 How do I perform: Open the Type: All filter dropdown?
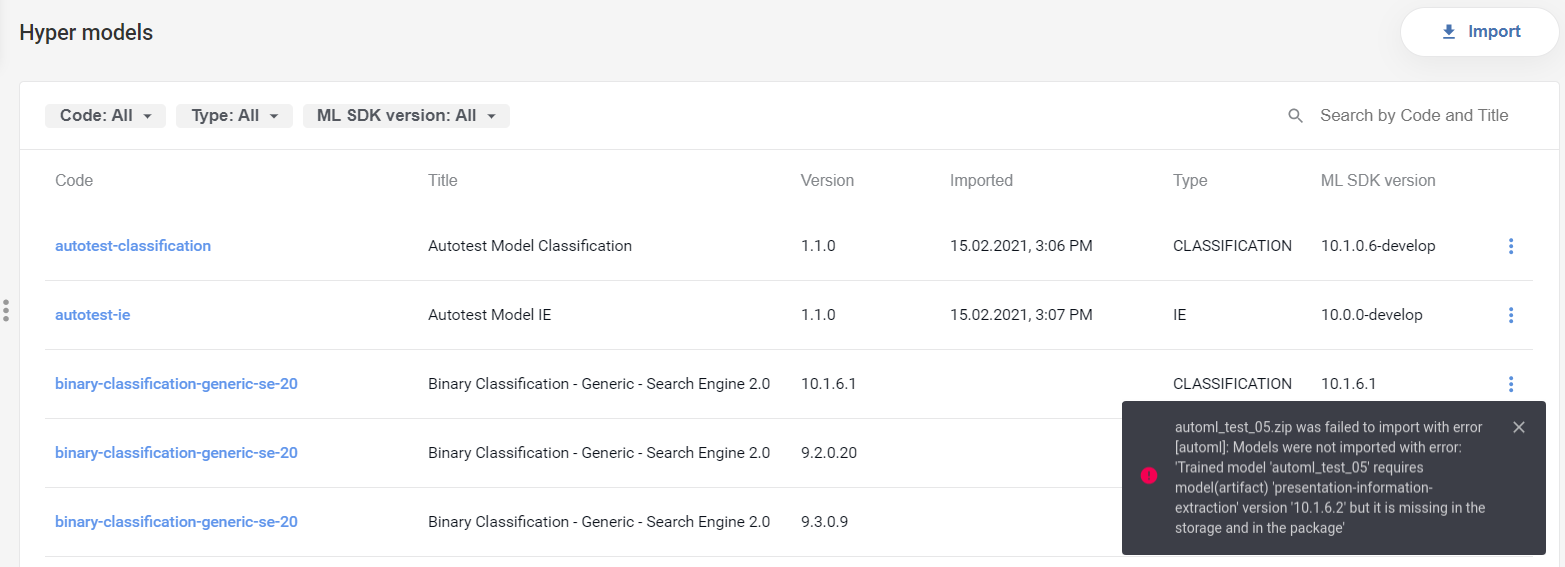pos(234,116)
